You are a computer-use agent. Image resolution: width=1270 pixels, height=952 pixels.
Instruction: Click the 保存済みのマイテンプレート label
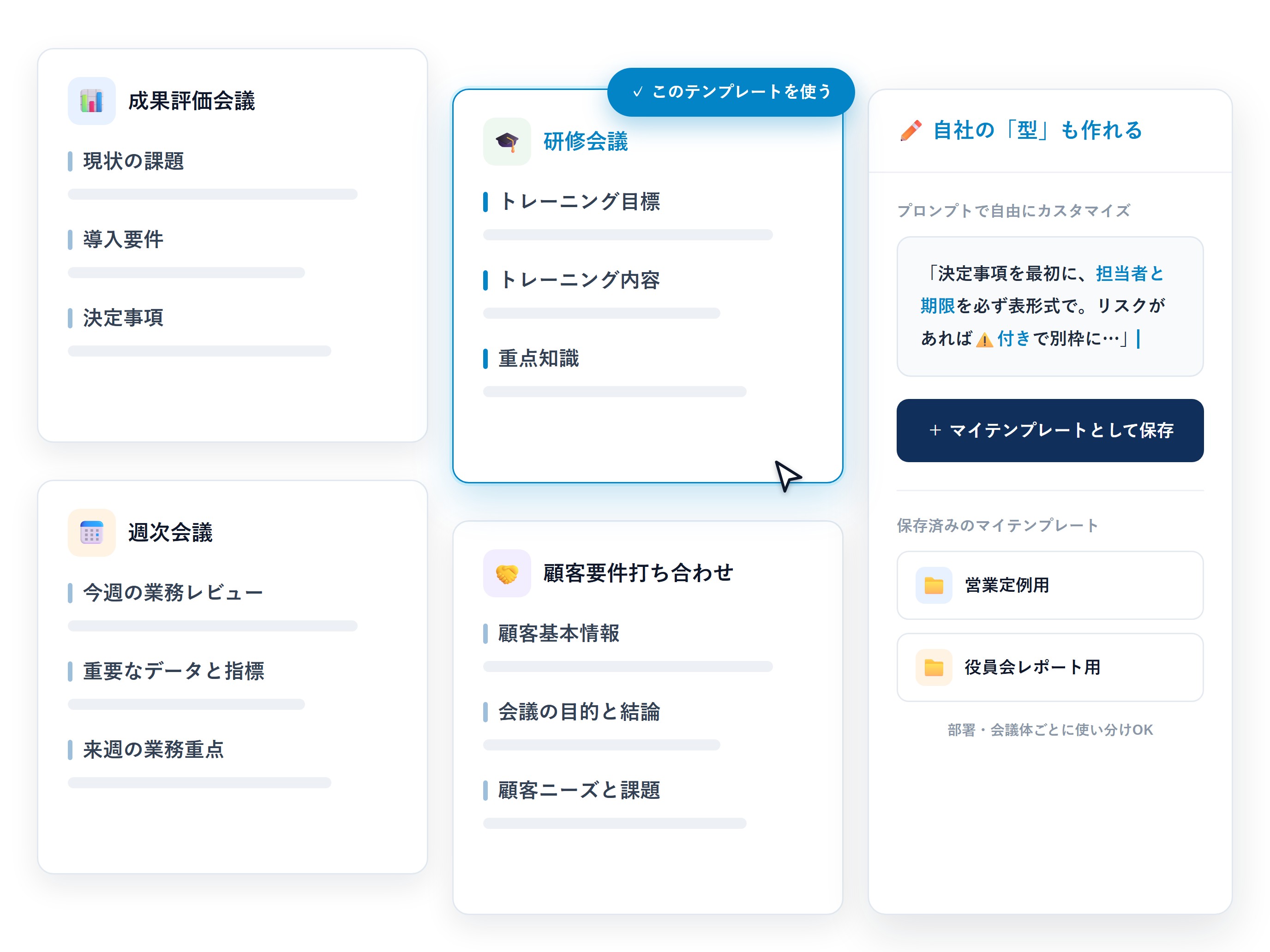pos(997,525)
